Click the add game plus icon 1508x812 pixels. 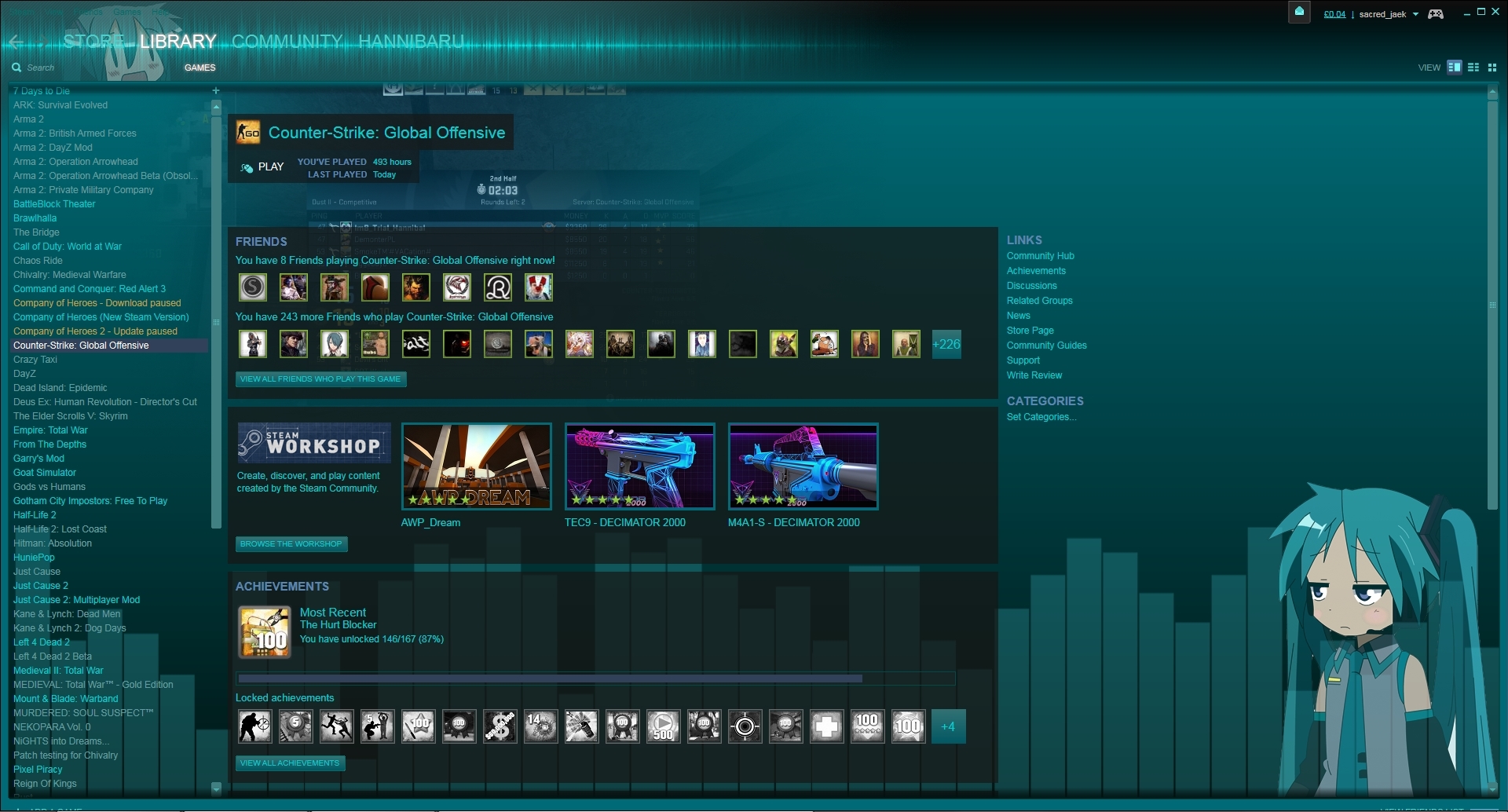pyautogui.click(x=216, y=90)
